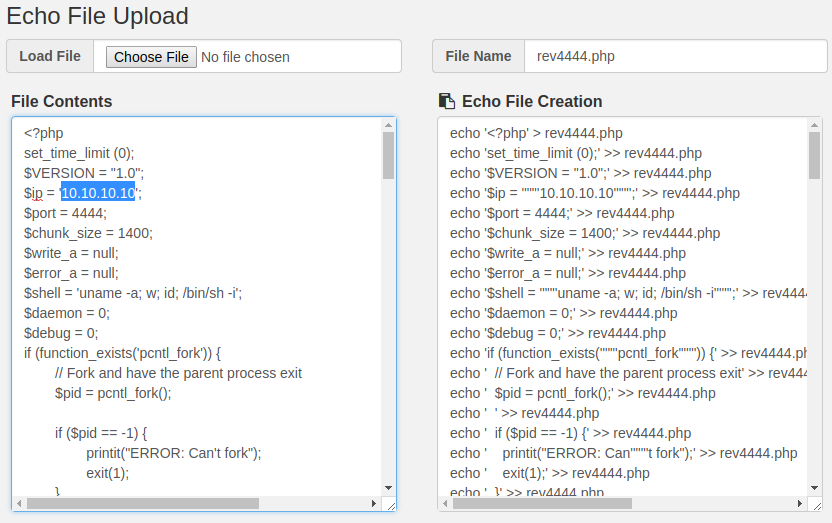Click the File Contents scrollbar up arrow

click(x=388, y=125)
